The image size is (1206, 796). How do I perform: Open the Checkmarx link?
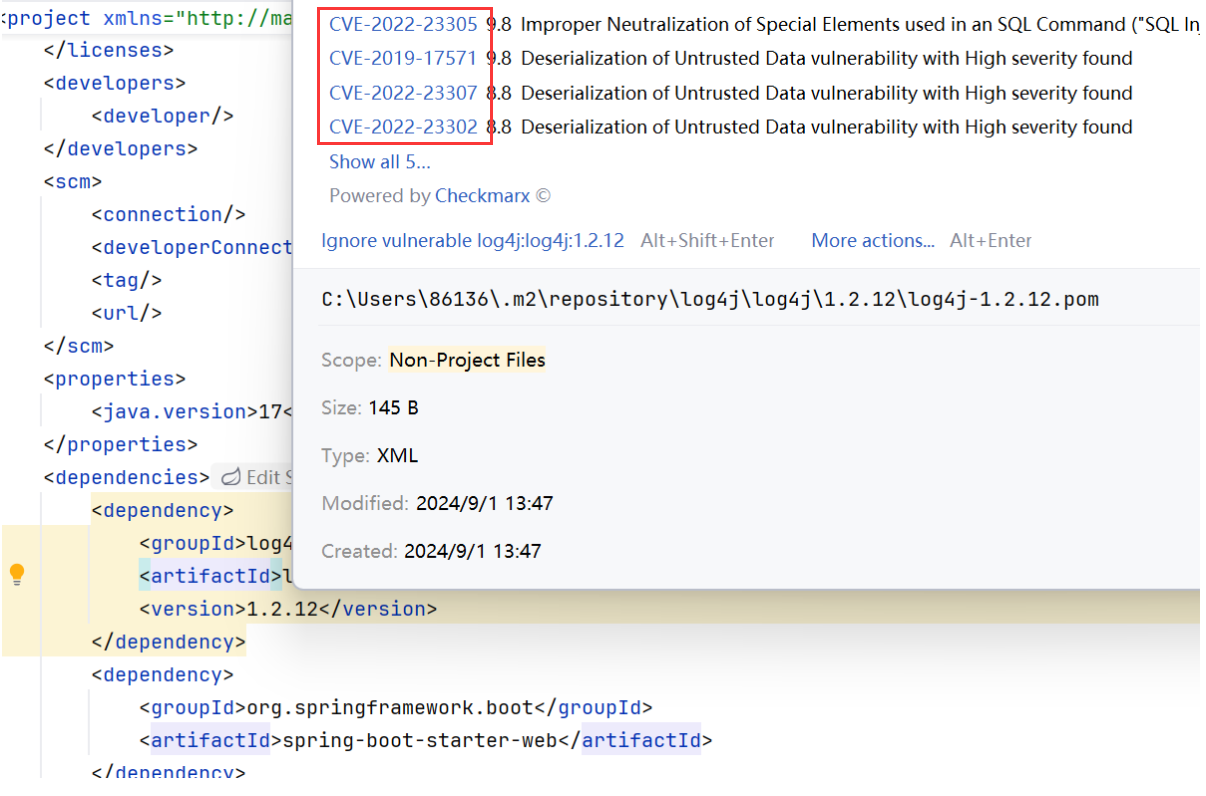pyautogui.click(x=482, y=196)
